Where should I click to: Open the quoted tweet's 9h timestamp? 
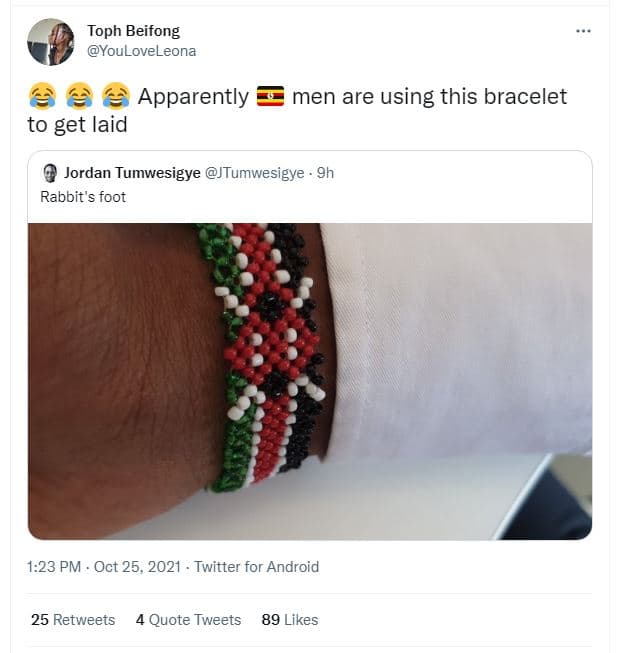coord(325,173)
